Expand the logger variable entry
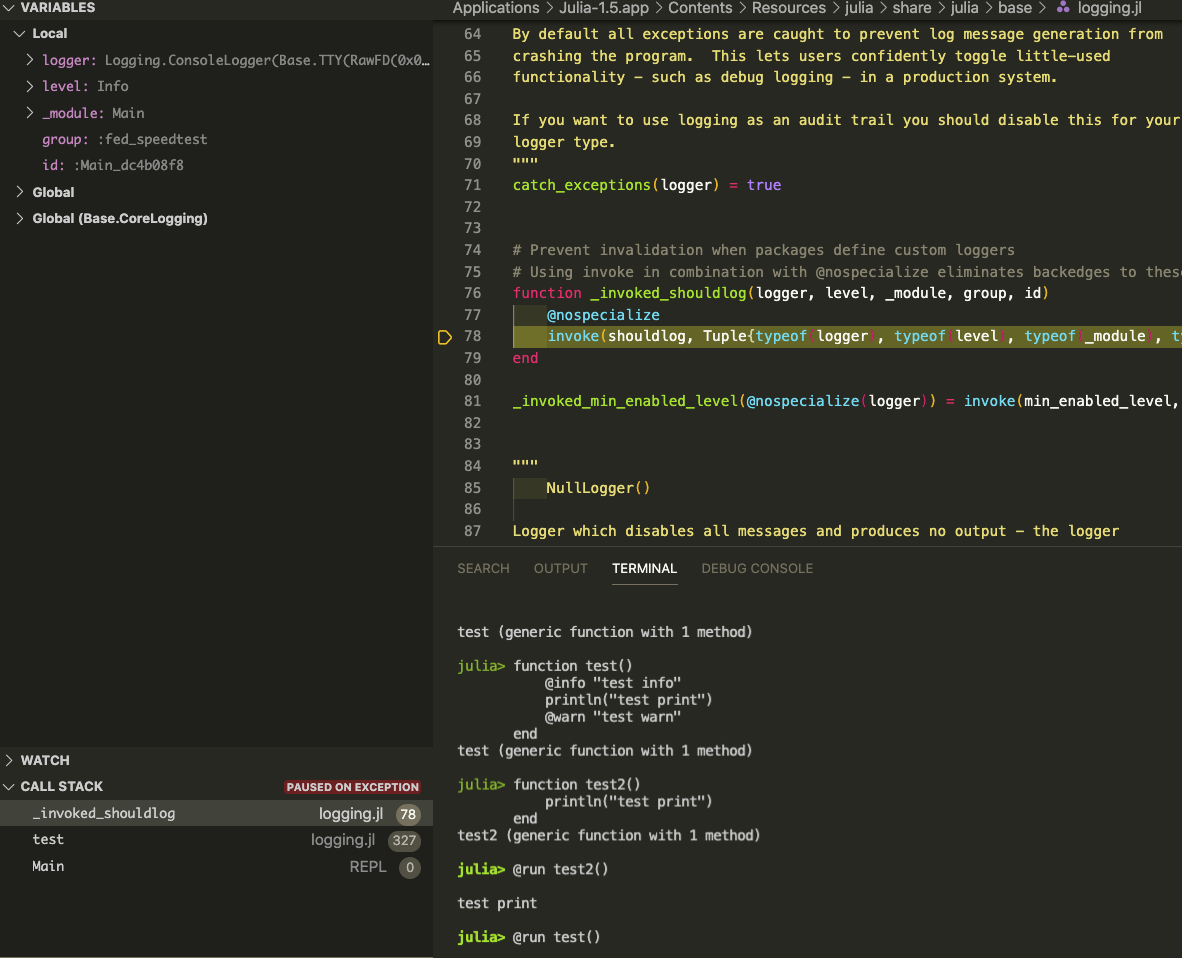 29,60
